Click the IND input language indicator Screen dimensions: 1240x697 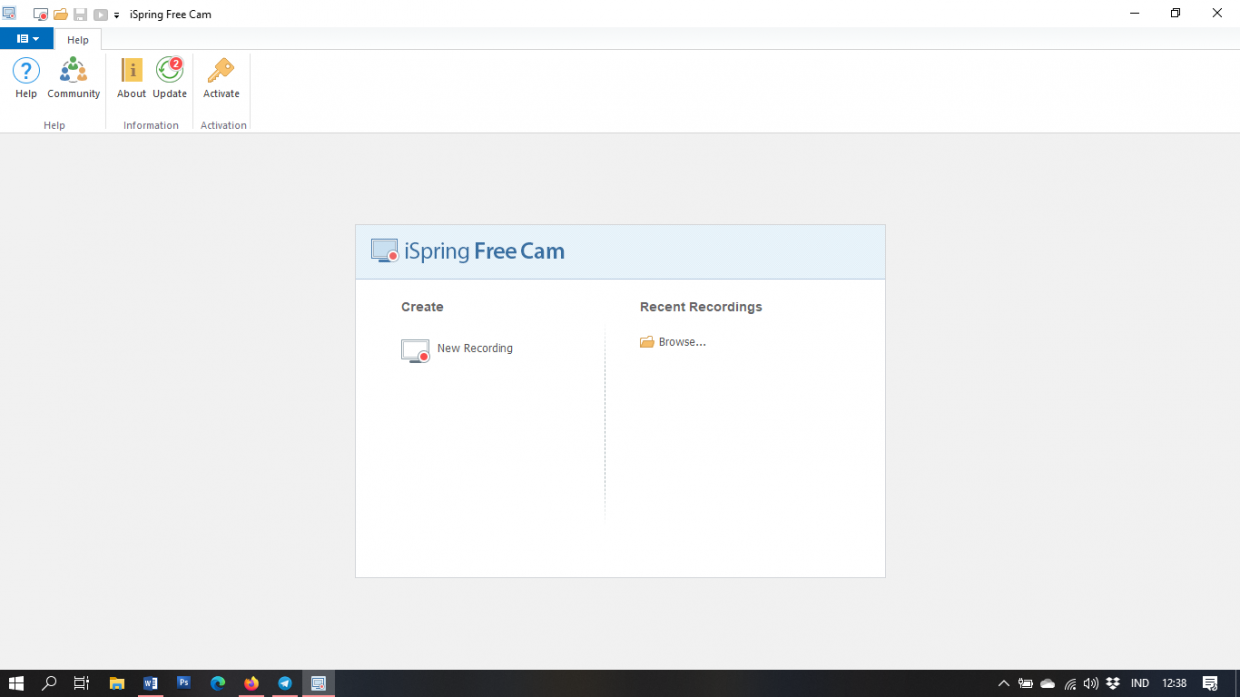click(x=1139, y=684)
